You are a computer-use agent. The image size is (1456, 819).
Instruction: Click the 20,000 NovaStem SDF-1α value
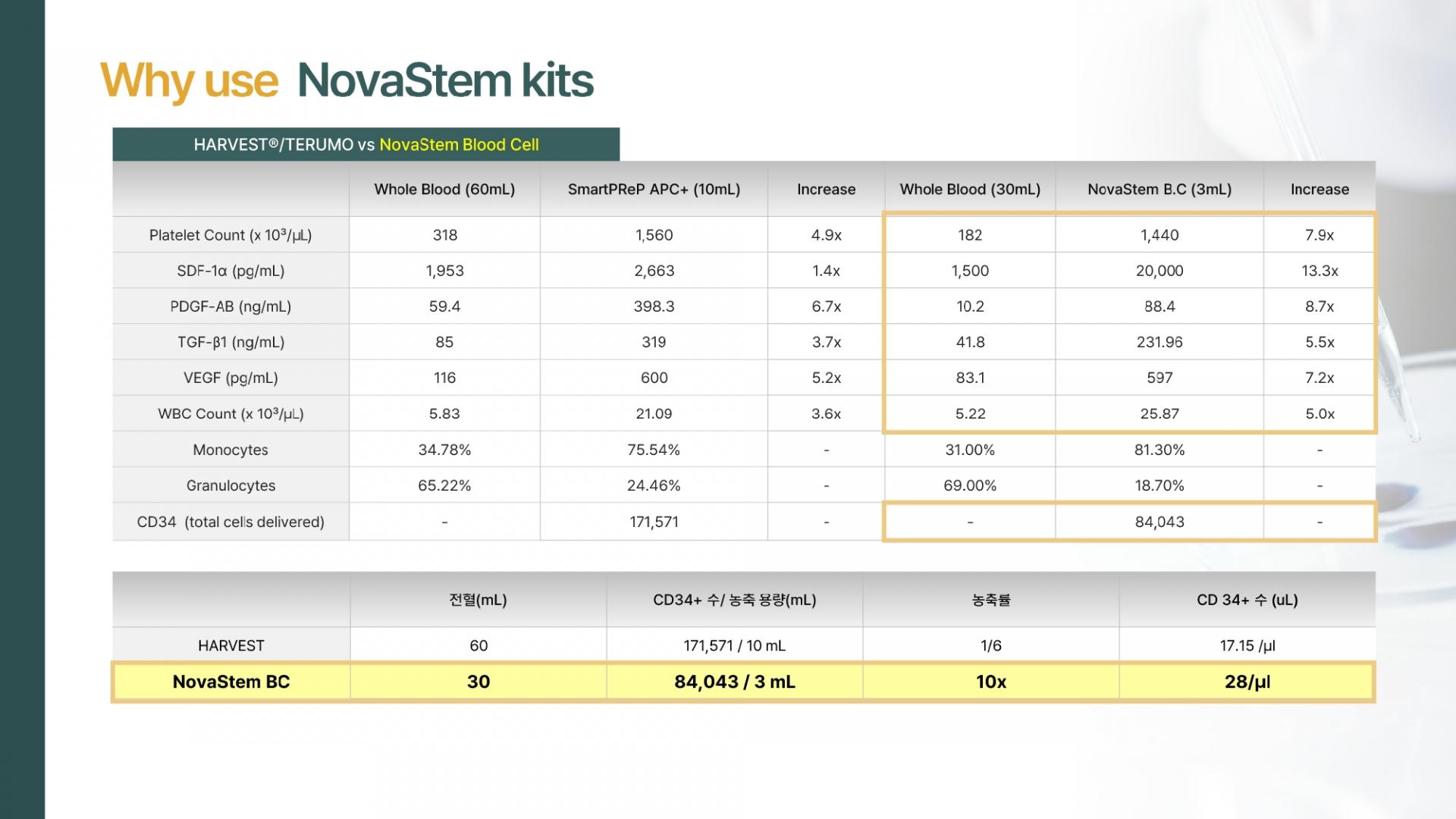[1159, 271]
